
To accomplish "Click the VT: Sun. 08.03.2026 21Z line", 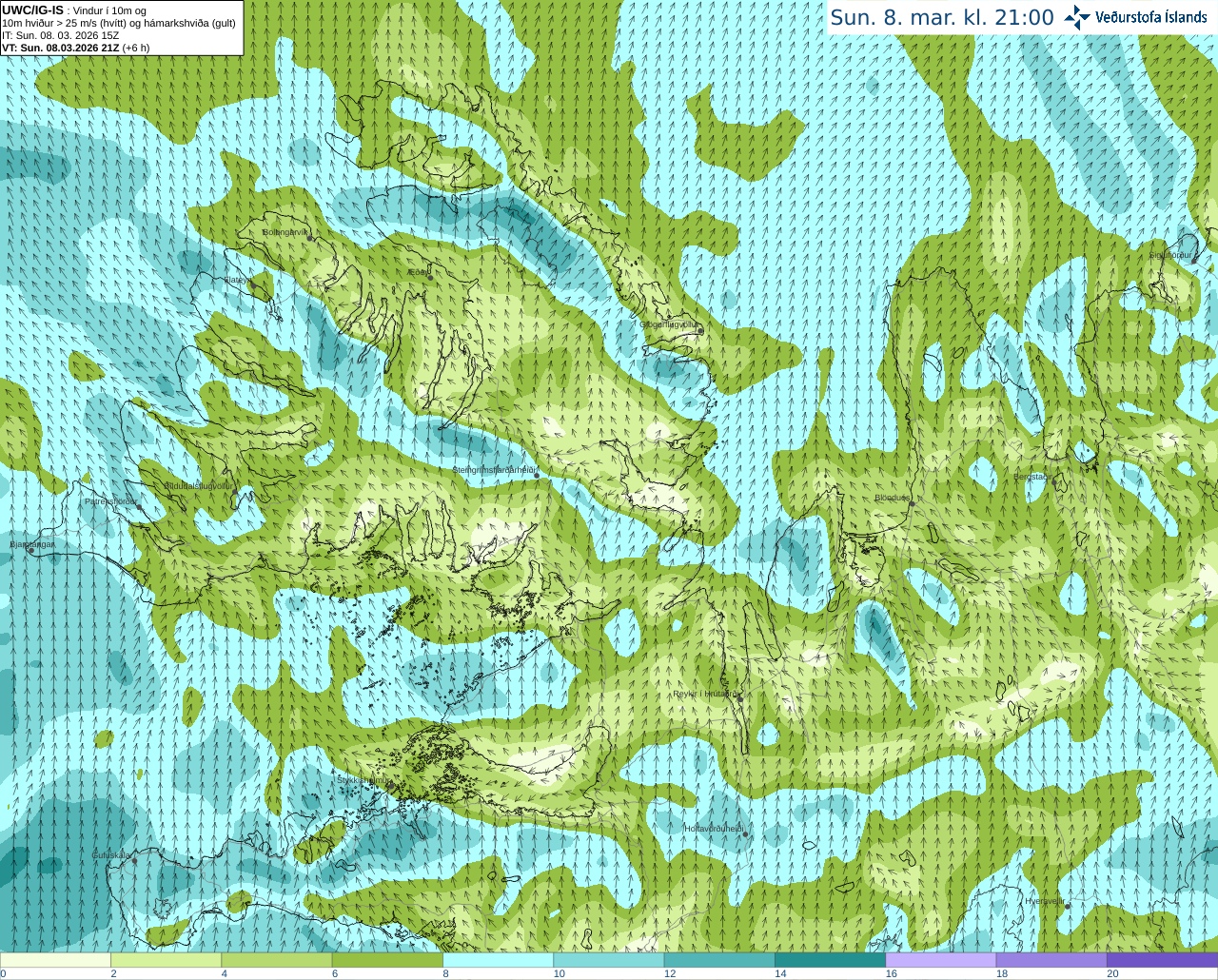I will (x=75, y=48).
